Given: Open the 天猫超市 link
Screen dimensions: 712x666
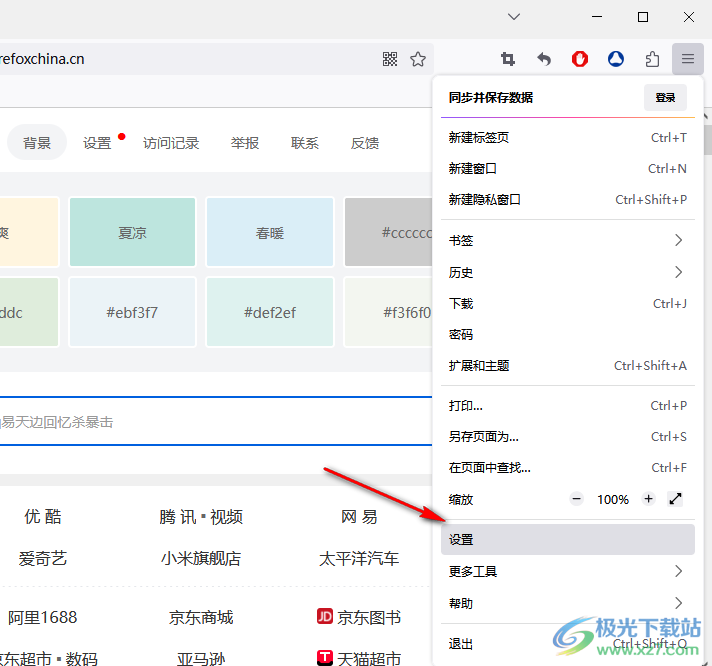Looking at the screenshot, I should click(369, 658).
